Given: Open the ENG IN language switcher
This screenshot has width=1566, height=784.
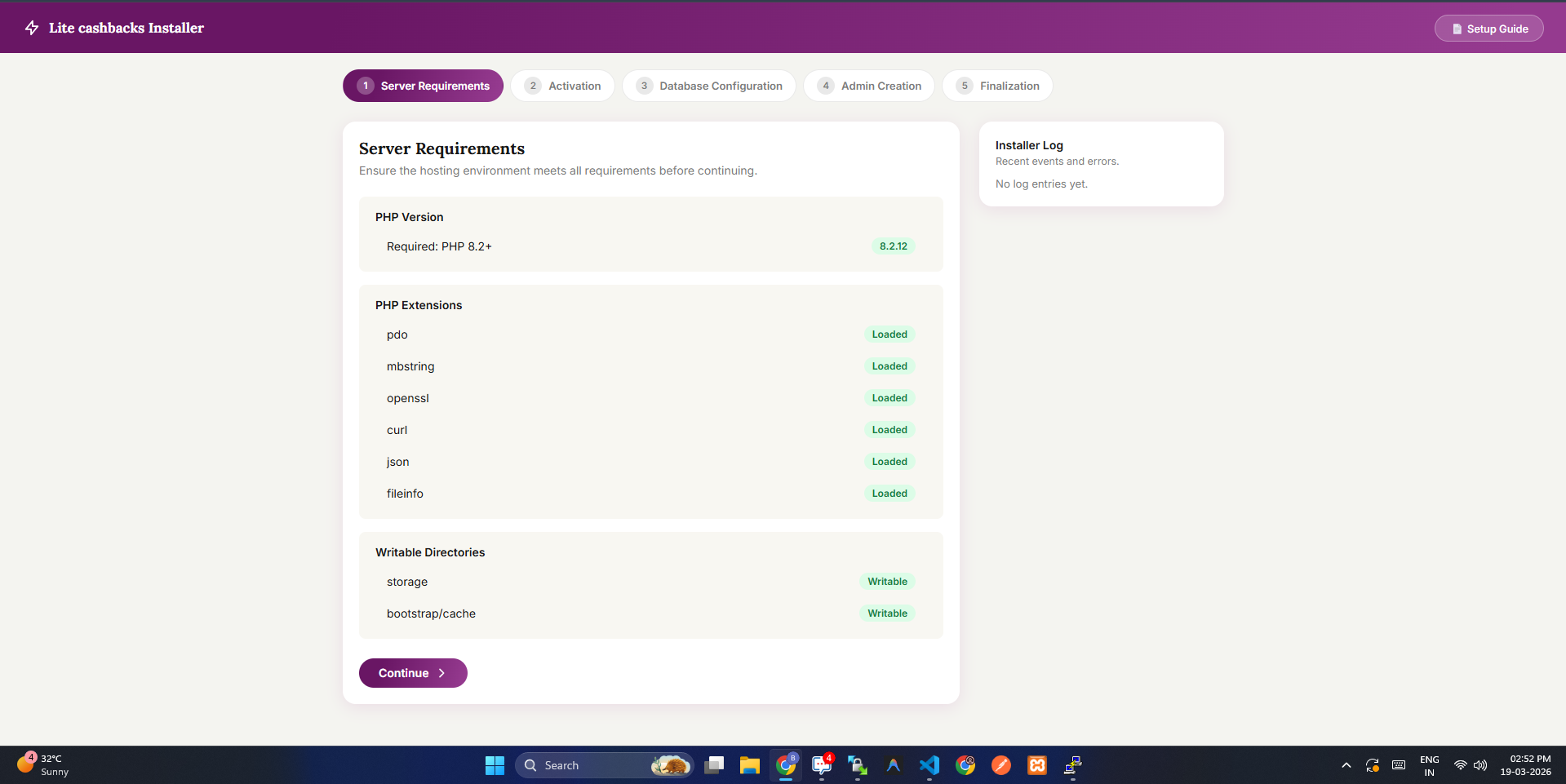Looking at the screenshot, I should [1429, 765].
